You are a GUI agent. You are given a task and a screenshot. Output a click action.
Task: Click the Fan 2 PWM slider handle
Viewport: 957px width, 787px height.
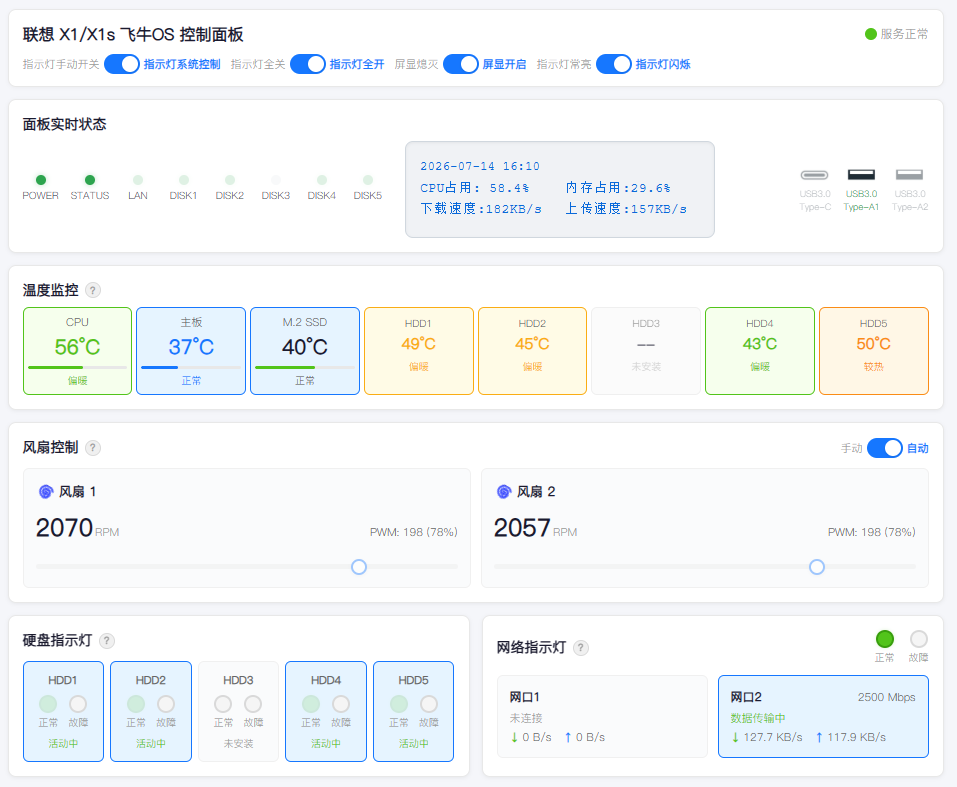coord(817,567)
